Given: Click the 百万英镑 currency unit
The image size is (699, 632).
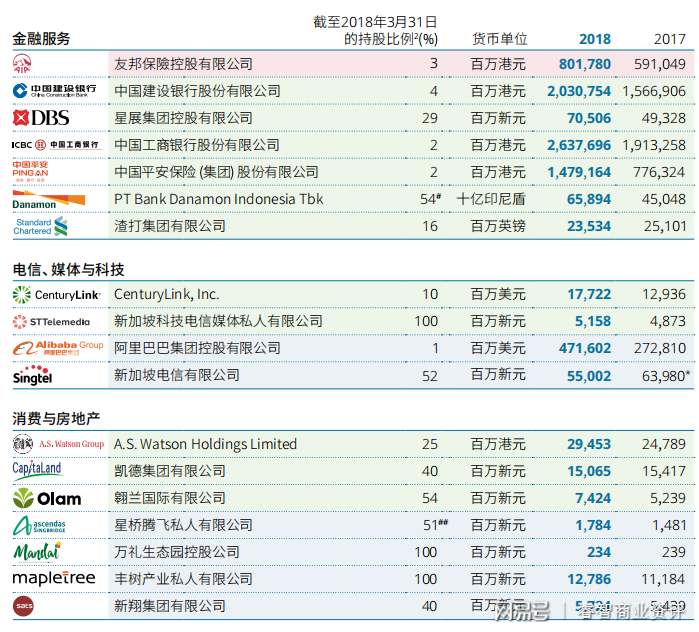Looking at the screenshot, I should click(498, 226).
